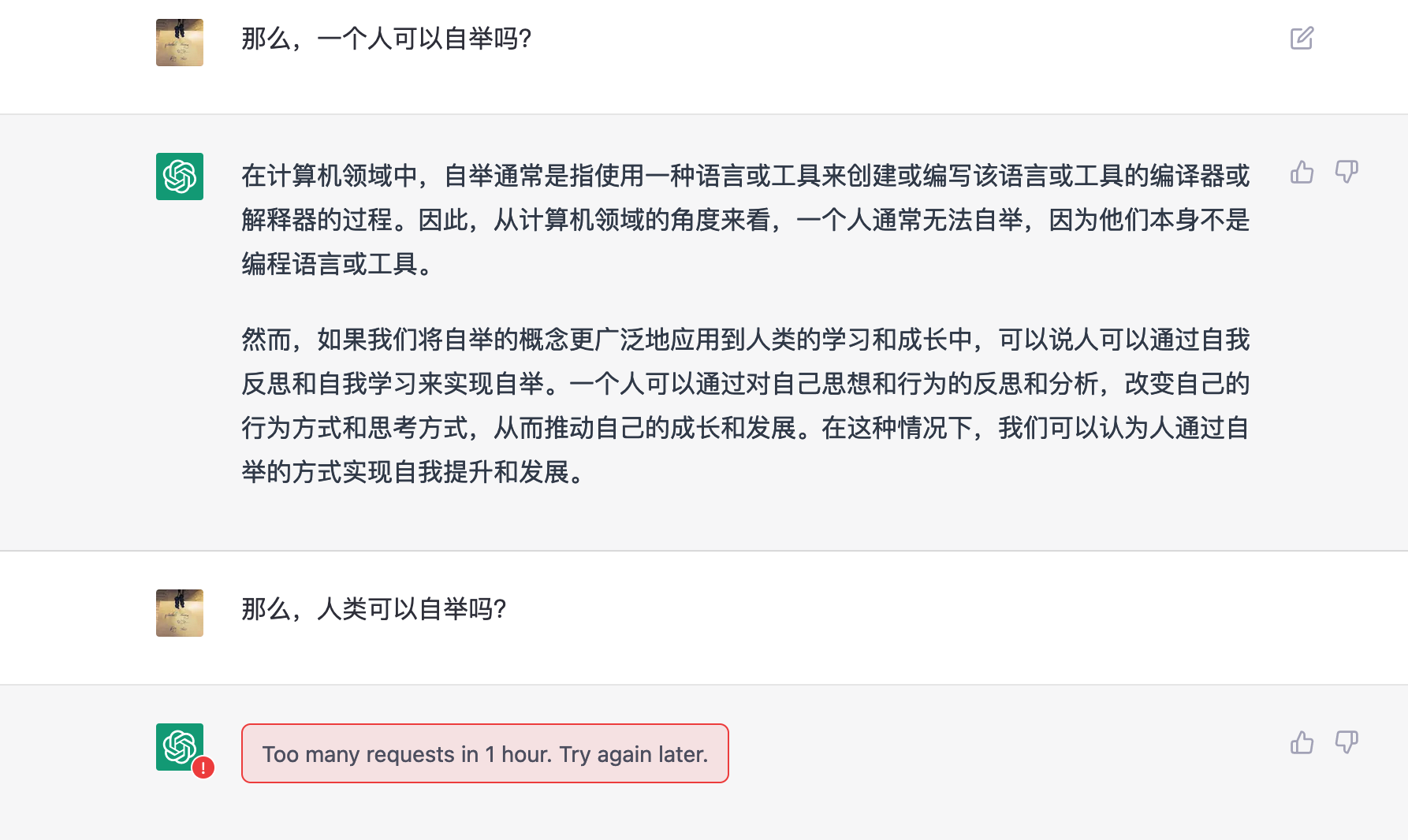1408x840 pixels.
Task: Click the user avatar beside the second question
Action: (x=179, y=613)
